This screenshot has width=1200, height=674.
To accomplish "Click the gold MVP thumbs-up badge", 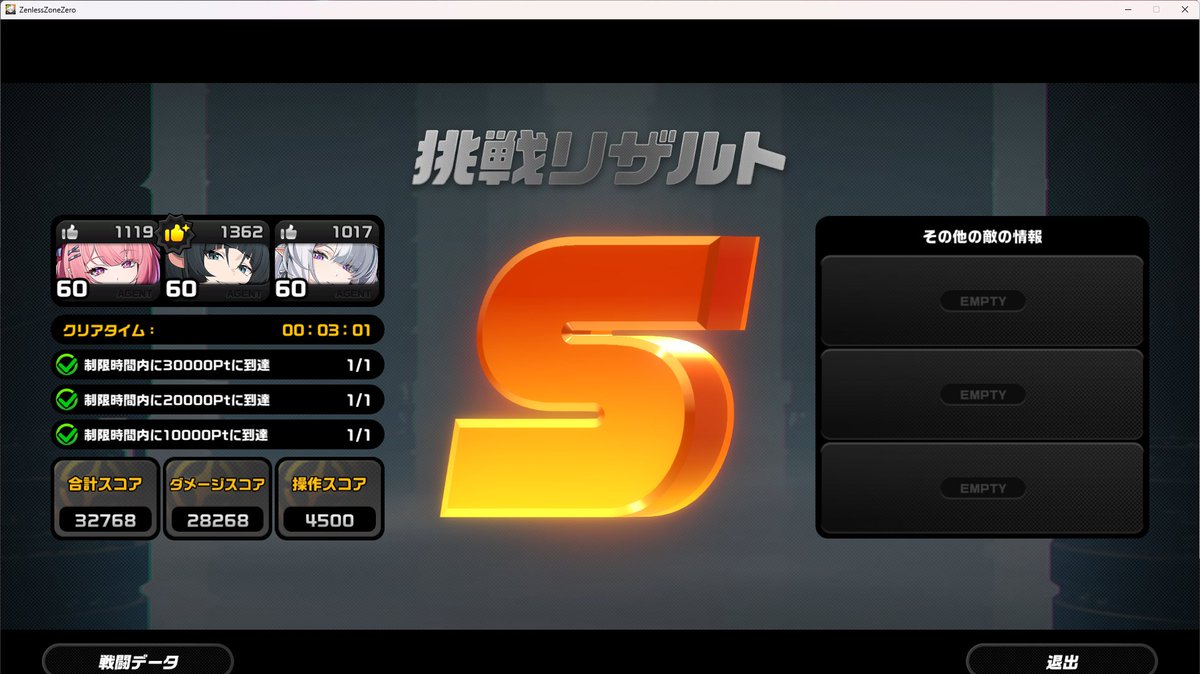I will [x=176, y=232].
